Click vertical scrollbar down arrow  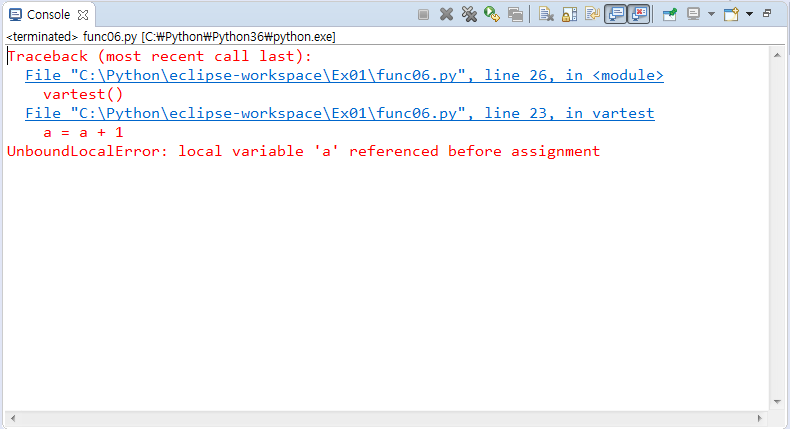777,402
